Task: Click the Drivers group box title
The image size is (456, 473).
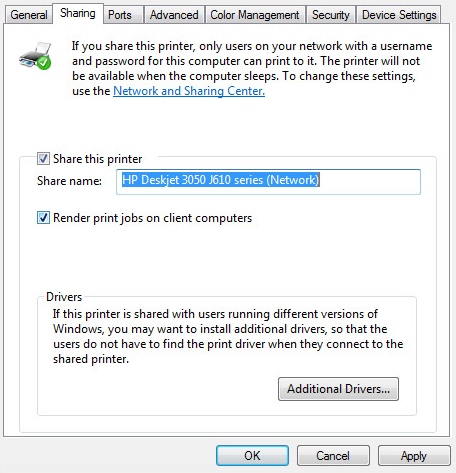Action: pos(64,297)
